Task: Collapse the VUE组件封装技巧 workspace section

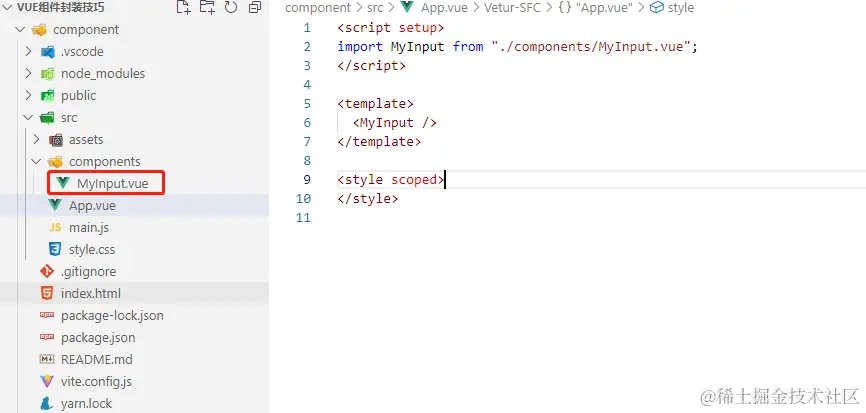Action: pos(7,7)
